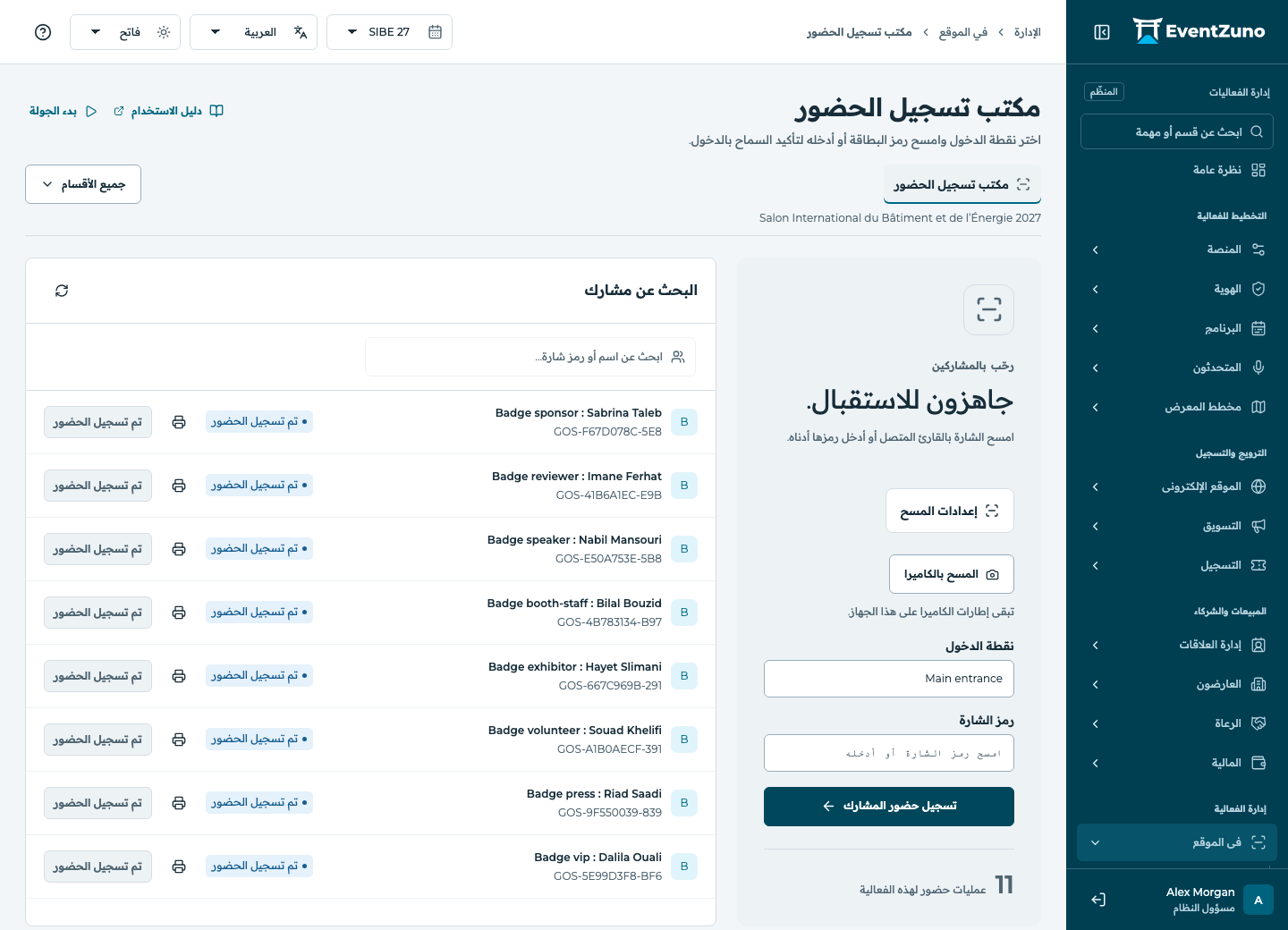1288x930 pixels.
Task: Click تسجيل حضور المشارك button
Action: (x=889, y=807)
